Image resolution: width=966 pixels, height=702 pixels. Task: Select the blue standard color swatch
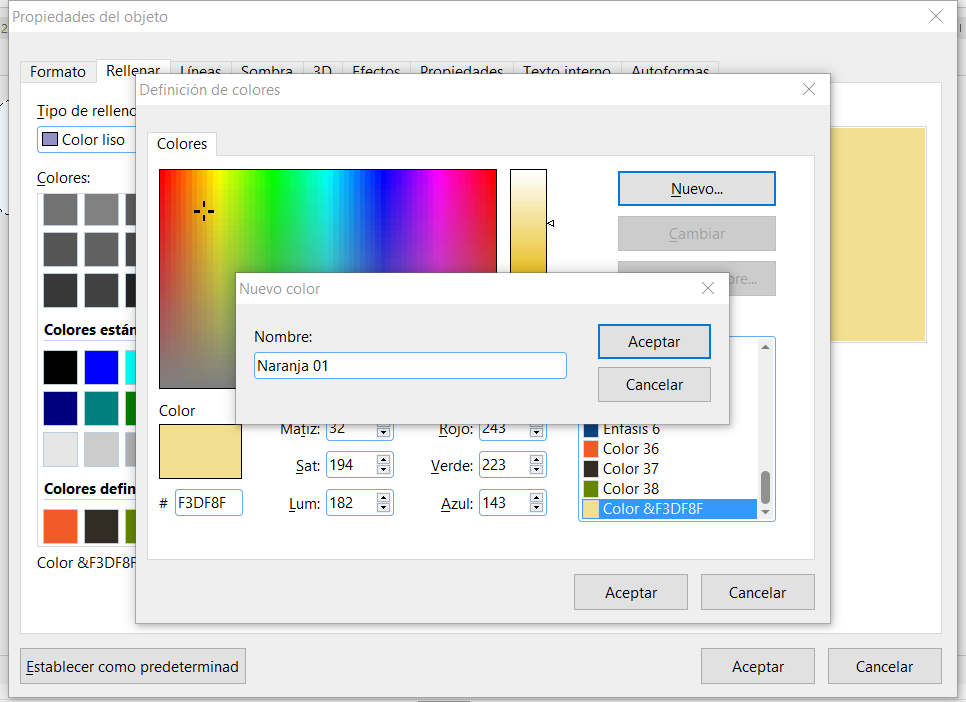click(101, 367)
